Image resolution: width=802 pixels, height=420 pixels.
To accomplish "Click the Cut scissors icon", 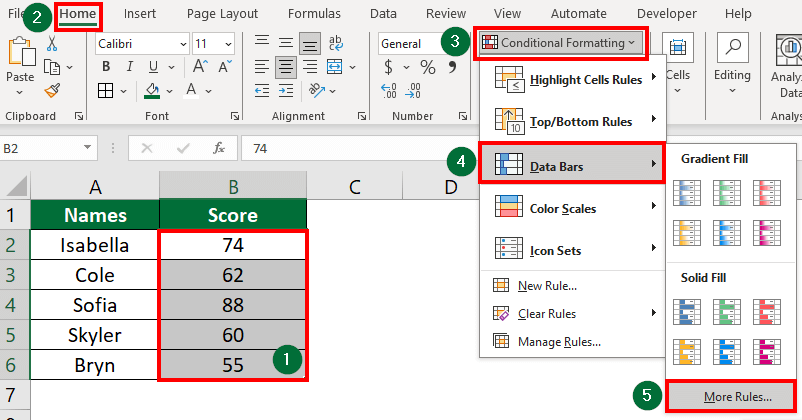I will (x=52, y=44).
